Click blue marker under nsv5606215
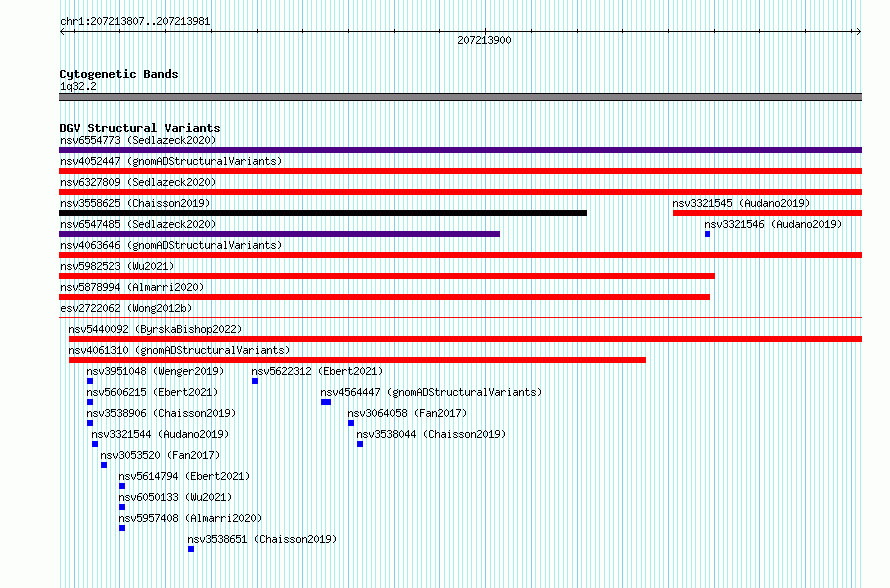Viewport: 890px width, 588px height. pyautogui.click(x=90, y=402)
